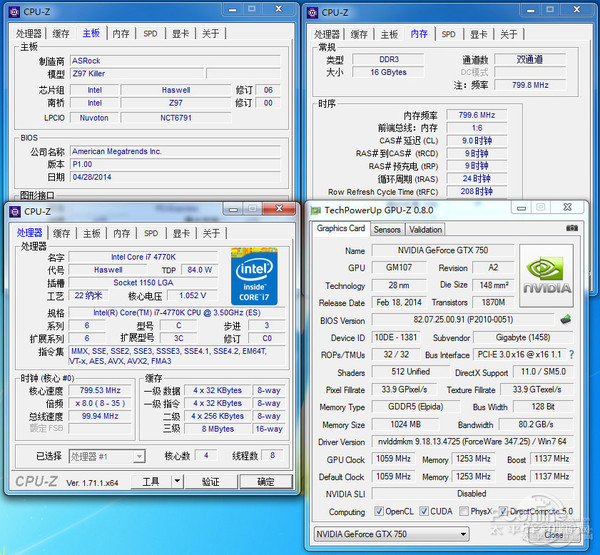This screenshot has height=555, width=600.
Task: Click the 1024 MB Memory Size value
Action: (x=405, y=424)
